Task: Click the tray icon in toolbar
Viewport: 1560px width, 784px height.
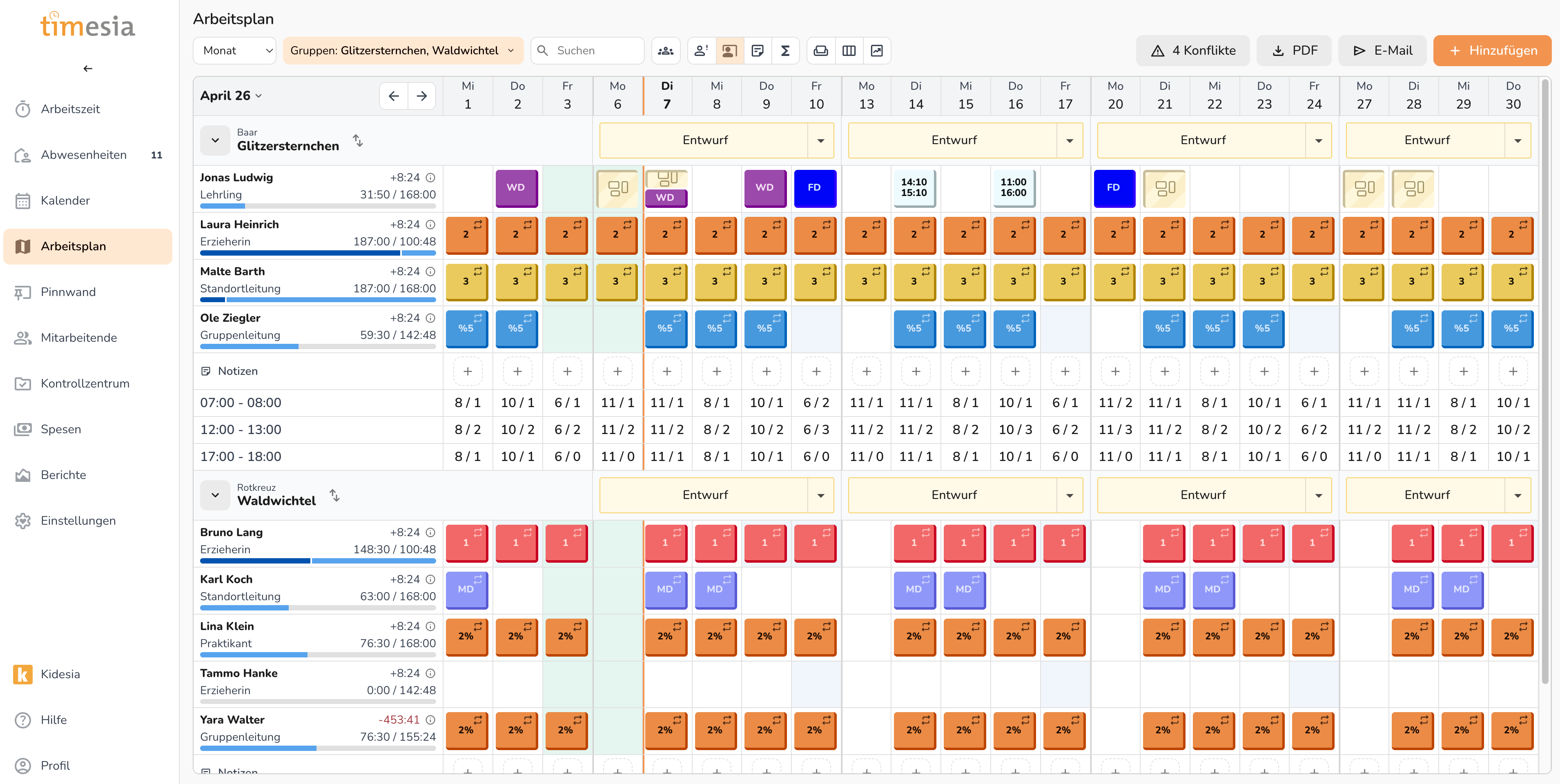Action: click(x=820, y=51)
